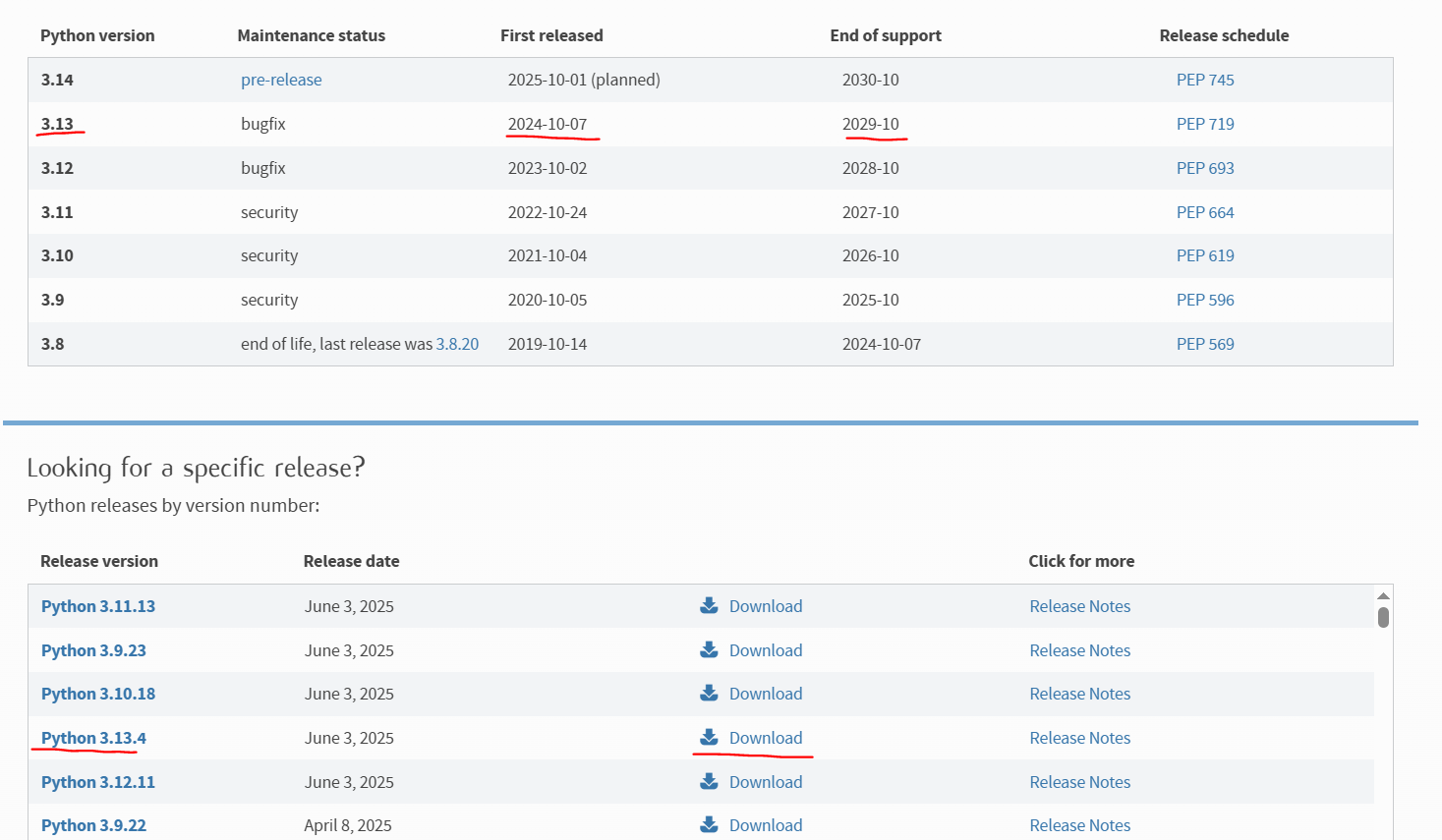Image resolution: width=1442 pixels, height=840 pixels.
Task: Open the pre-release status link for 3.14
Action: [281, 80]
